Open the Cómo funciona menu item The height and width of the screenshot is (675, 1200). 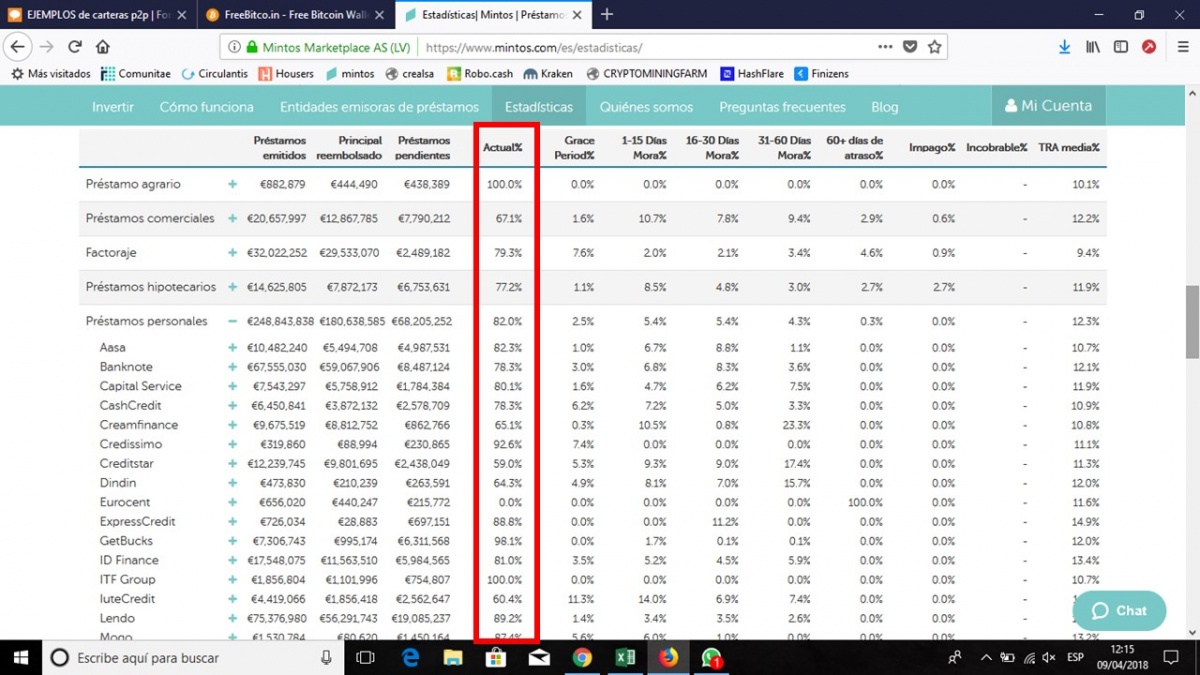pyautogui.click(x=206, y=107)
